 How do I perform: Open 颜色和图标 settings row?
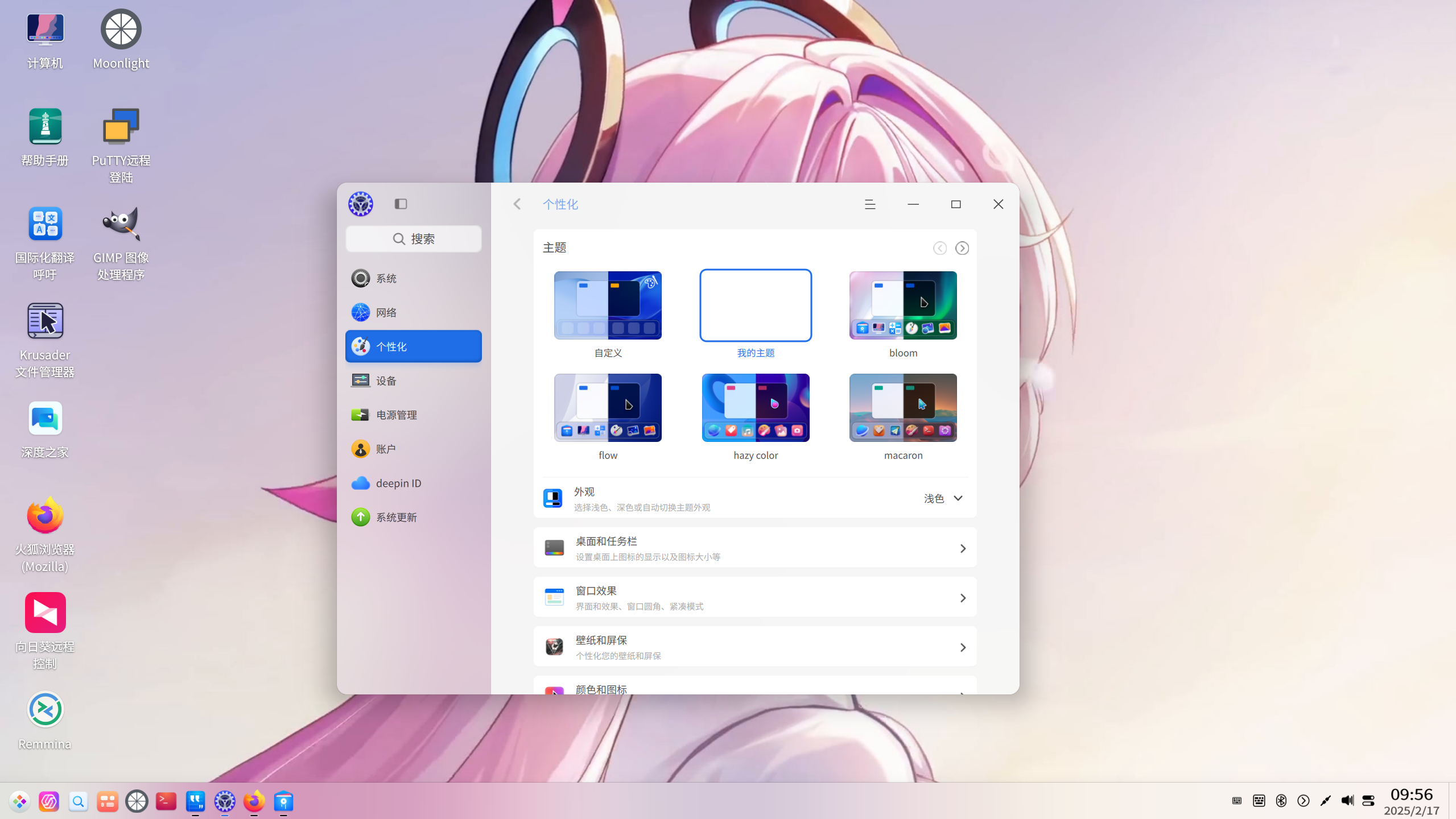tap(755, 686)
